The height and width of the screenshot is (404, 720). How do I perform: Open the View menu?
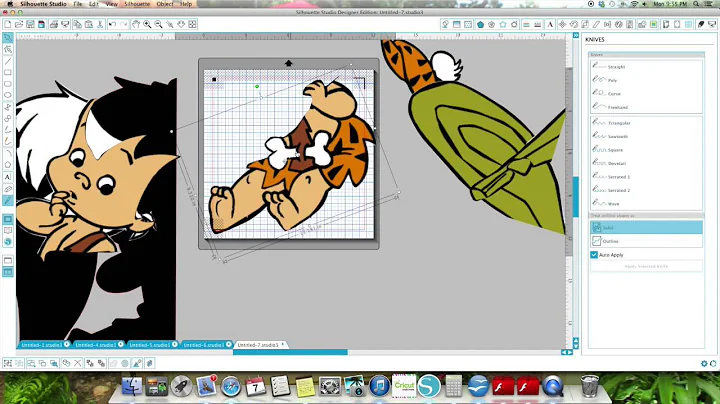tap(112, 4)
